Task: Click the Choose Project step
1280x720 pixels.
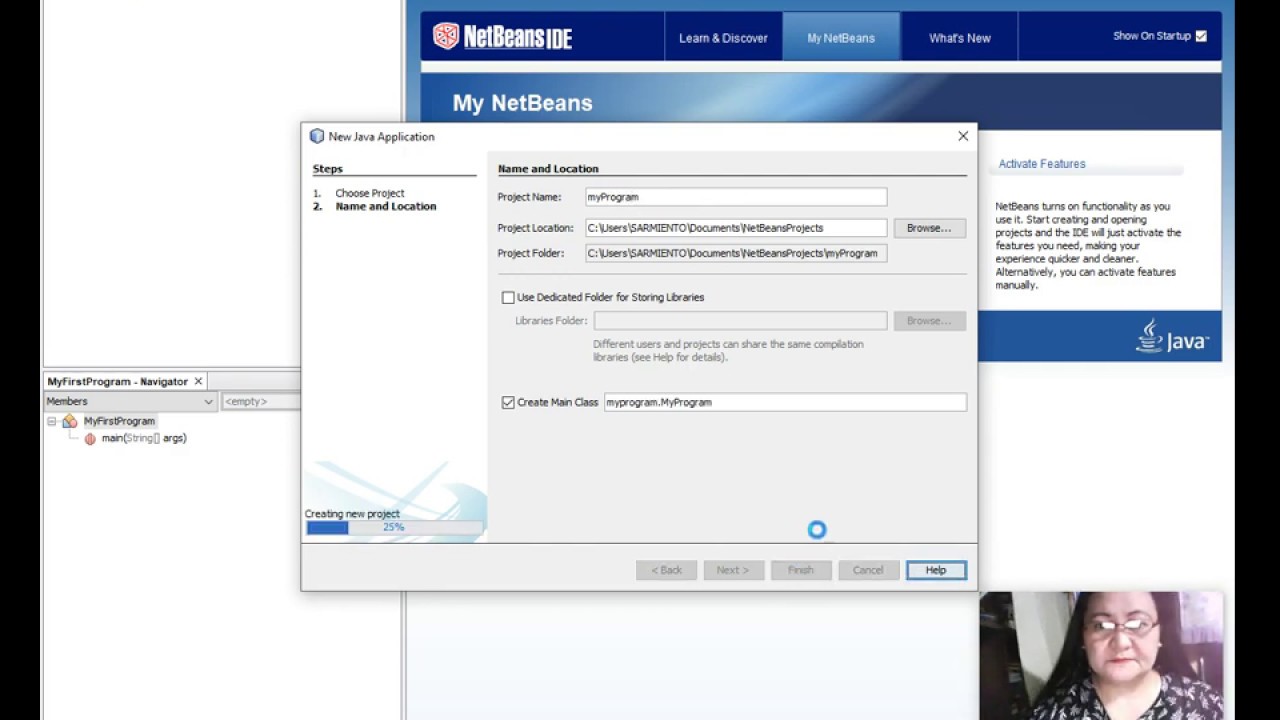Action: (x=369, y=193)
